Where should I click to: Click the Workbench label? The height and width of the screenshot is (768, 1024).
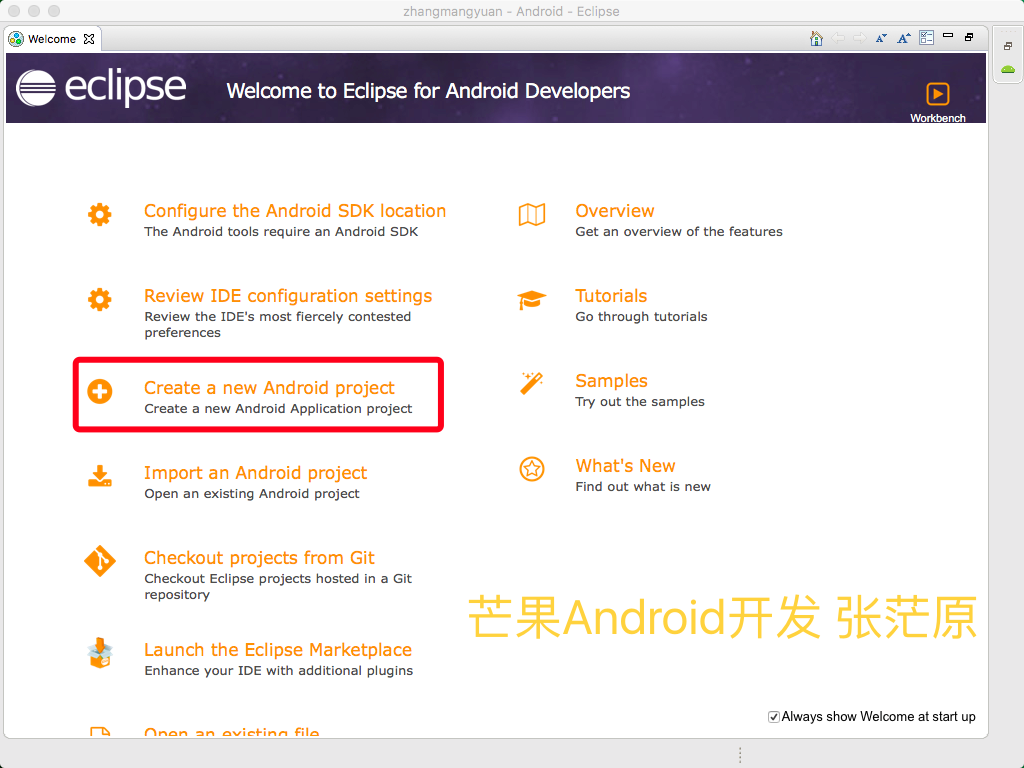[938, 118]
